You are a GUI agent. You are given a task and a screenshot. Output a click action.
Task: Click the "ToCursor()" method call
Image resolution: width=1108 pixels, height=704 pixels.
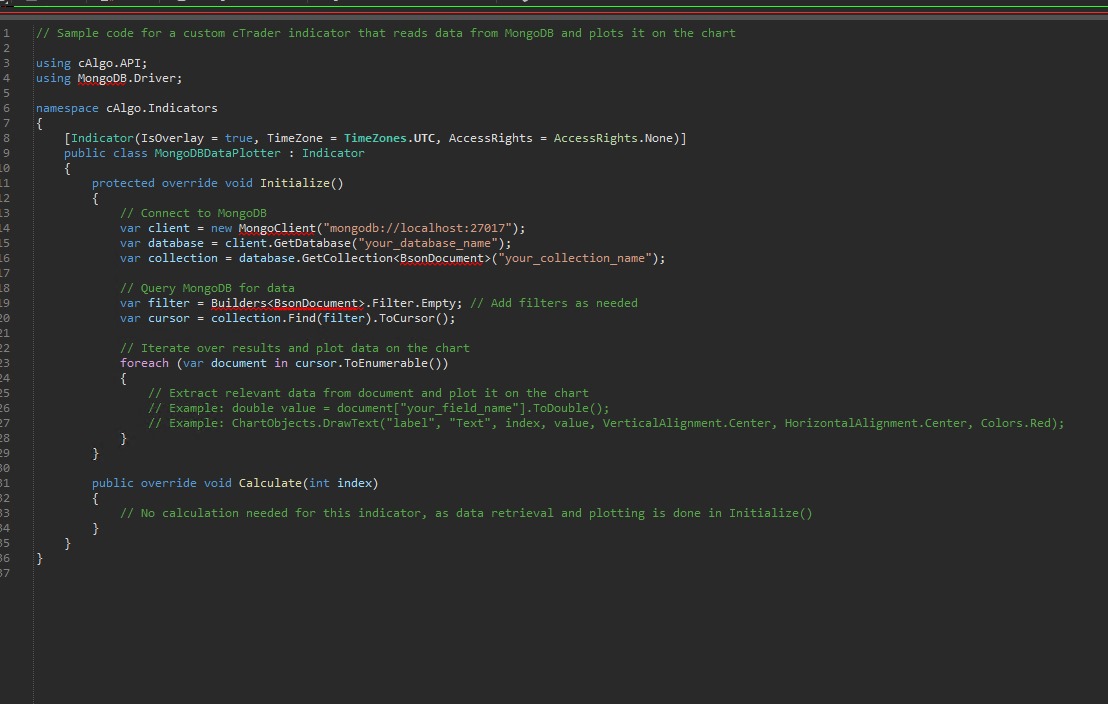click(x=414, y=318)
